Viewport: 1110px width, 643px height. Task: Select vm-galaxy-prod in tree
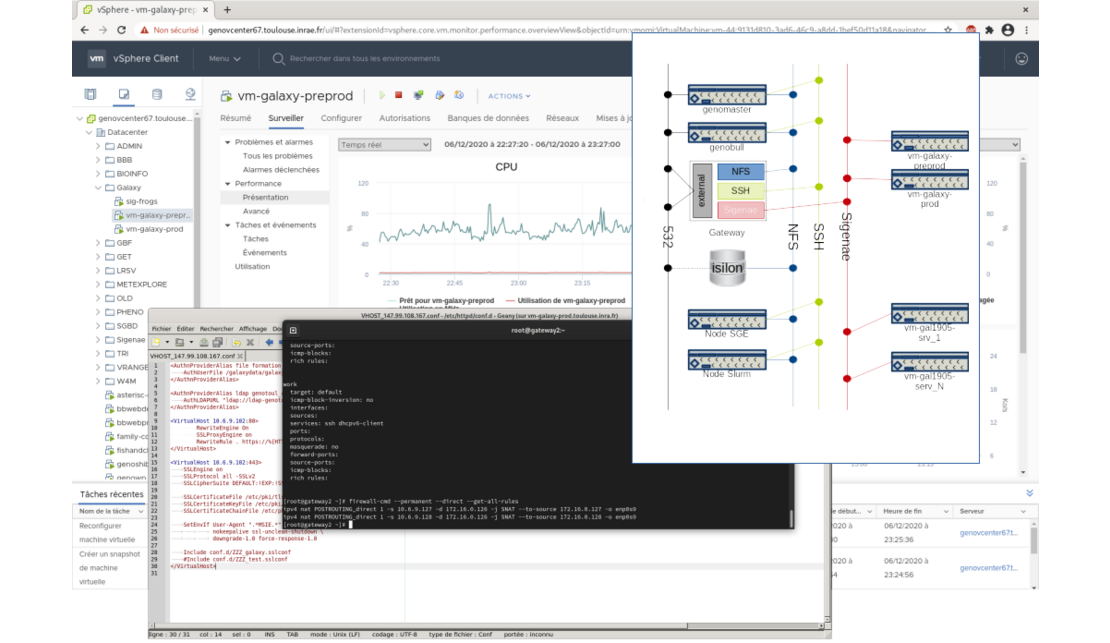(x=154, y=229)
